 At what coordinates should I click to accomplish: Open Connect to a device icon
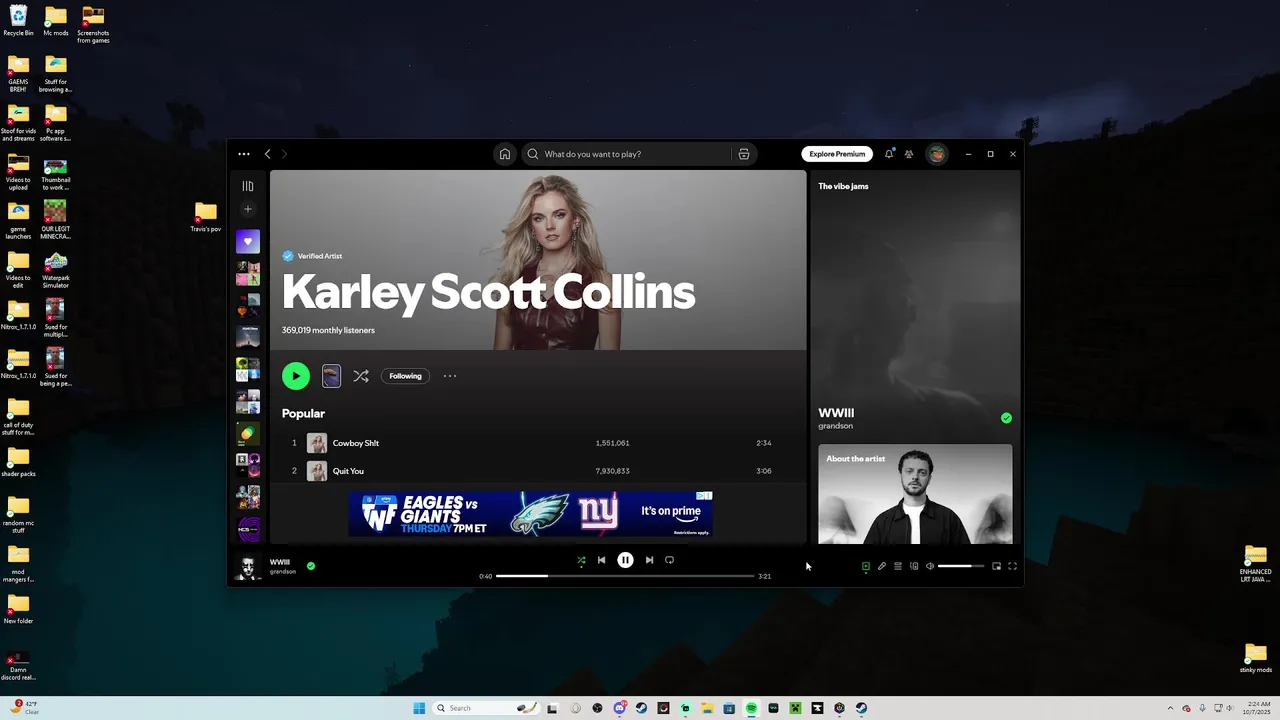tap(914, 566)
